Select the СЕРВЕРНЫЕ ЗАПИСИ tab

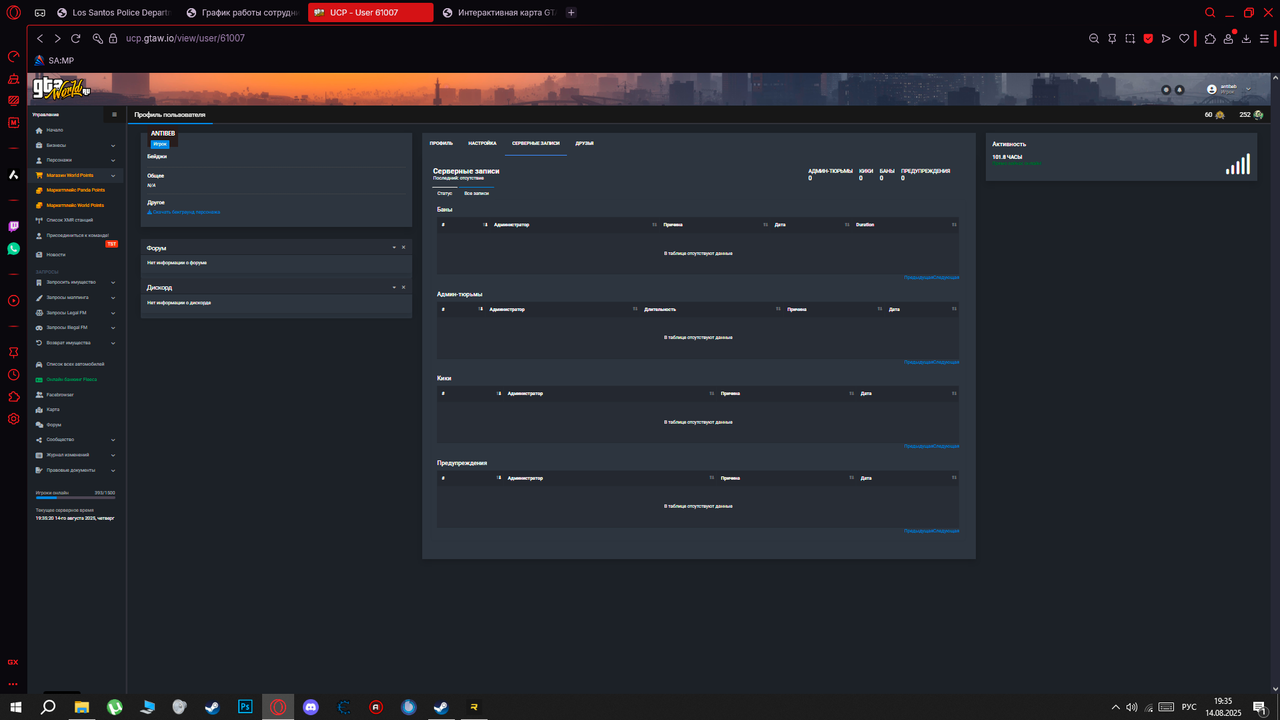(536, 143)
